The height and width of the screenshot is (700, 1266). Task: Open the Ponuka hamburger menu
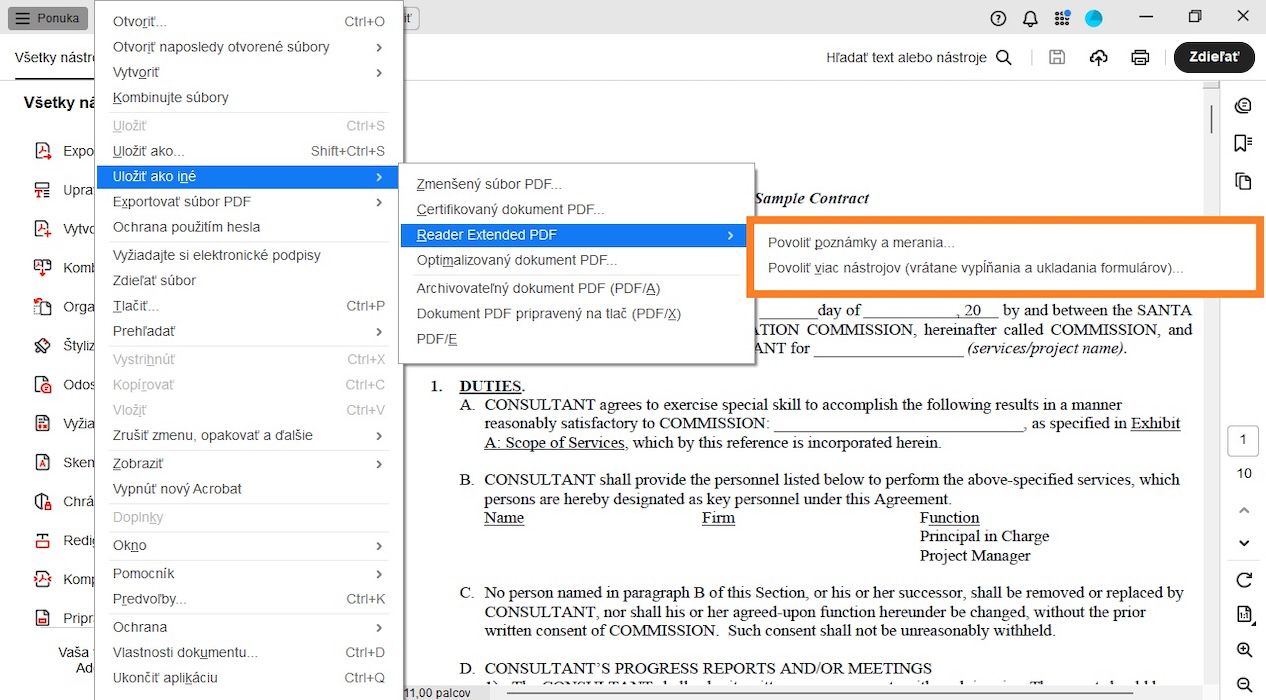coord(48,18)
